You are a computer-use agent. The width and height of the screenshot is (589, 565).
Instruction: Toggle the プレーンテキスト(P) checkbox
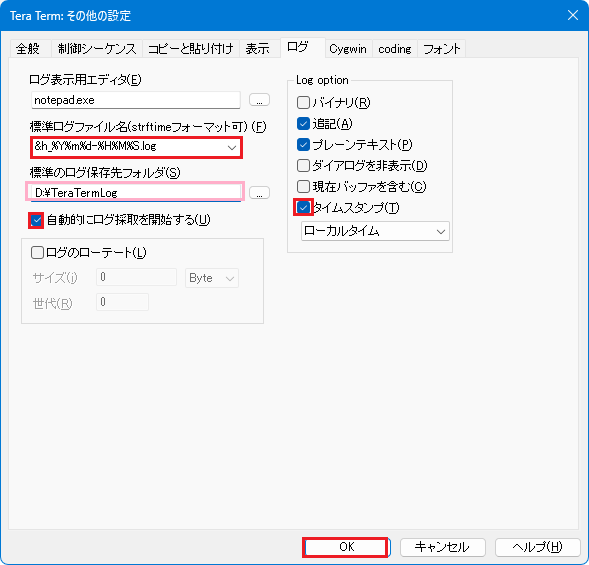coord(303,145)
